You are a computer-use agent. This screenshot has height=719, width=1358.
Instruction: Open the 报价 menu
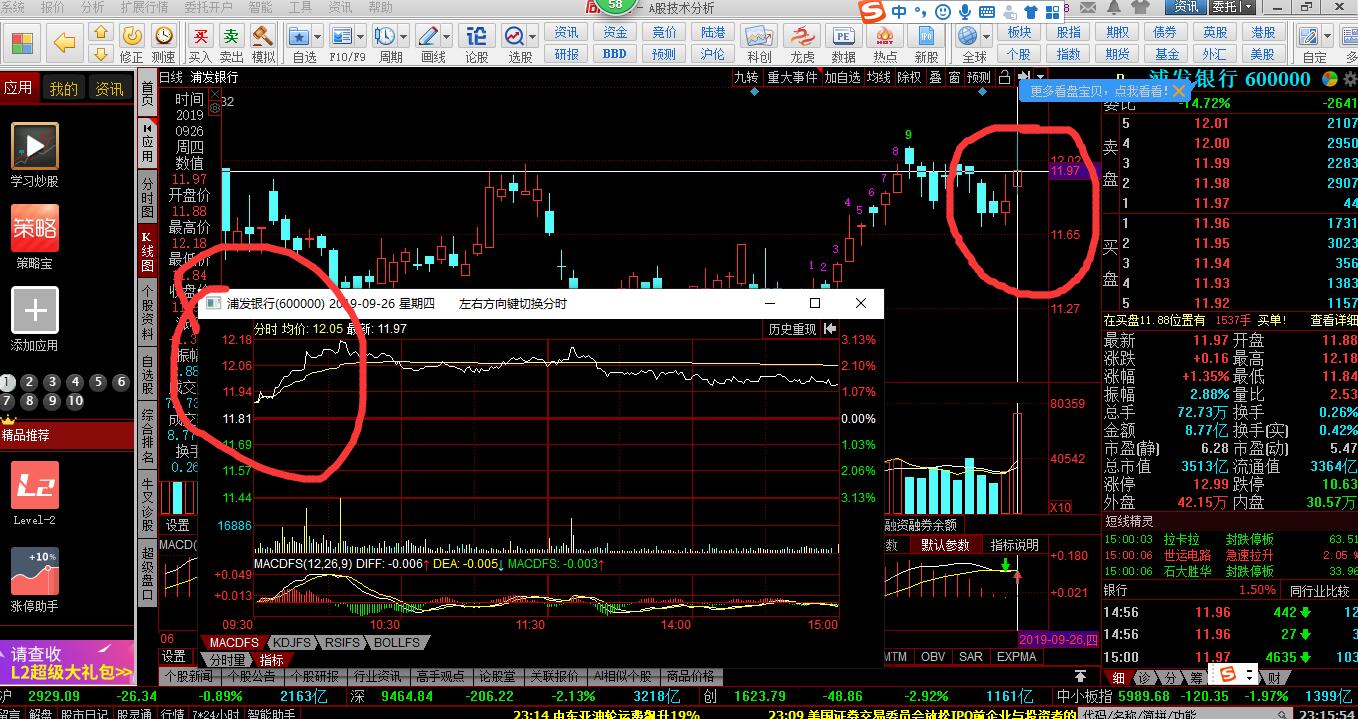point(52,6)
